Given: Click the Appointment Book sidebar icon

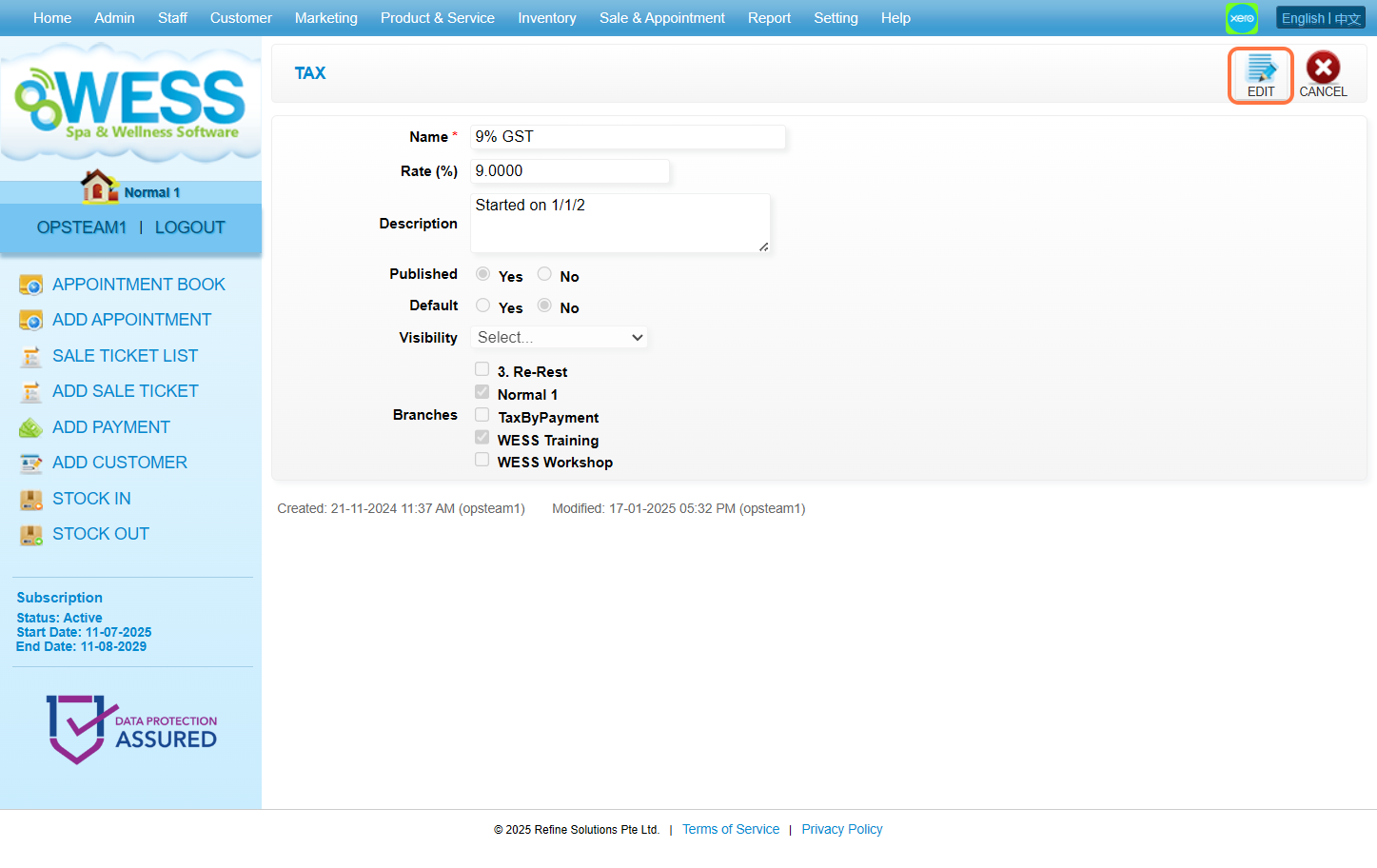Looking at the screenshot, I should (30, 285).
